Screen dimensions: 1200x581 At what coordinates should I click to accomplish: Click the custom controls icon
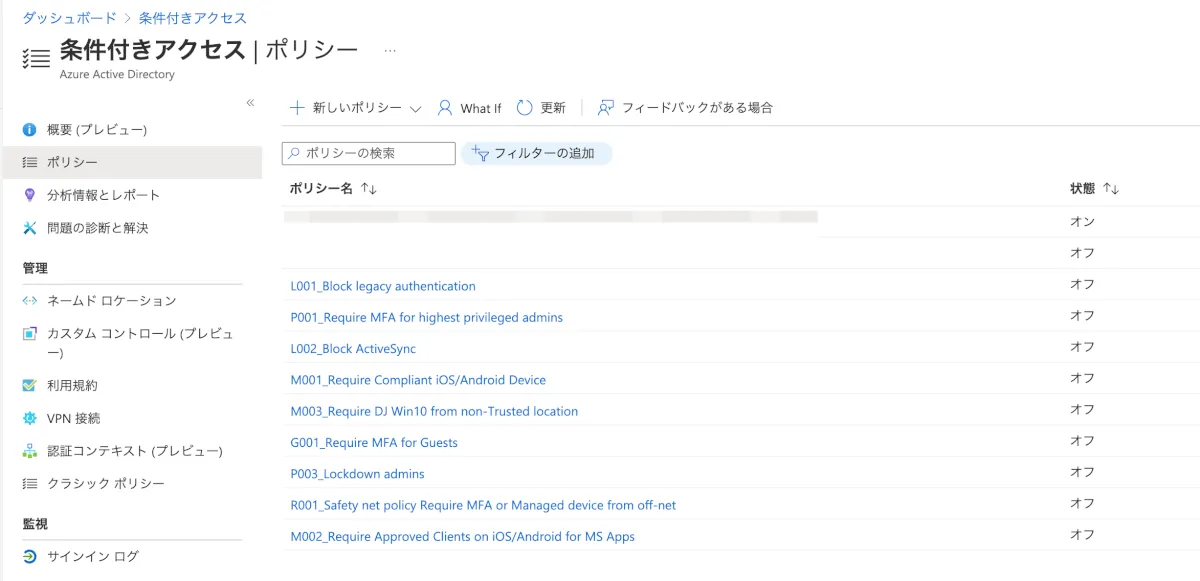pos(29,334)
